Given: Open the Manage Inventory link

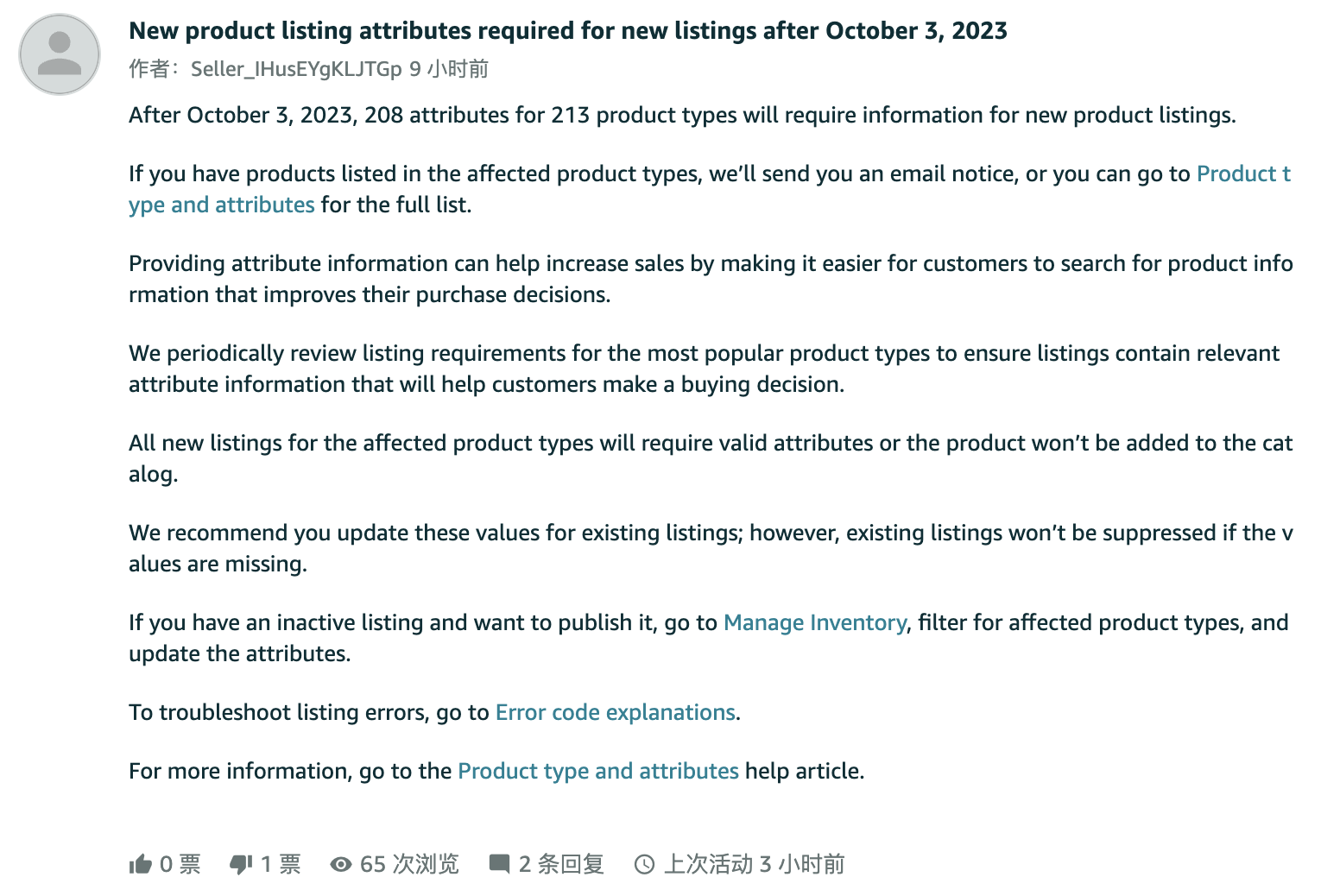Looking at the screenshot, I should [x=815, y=622].
